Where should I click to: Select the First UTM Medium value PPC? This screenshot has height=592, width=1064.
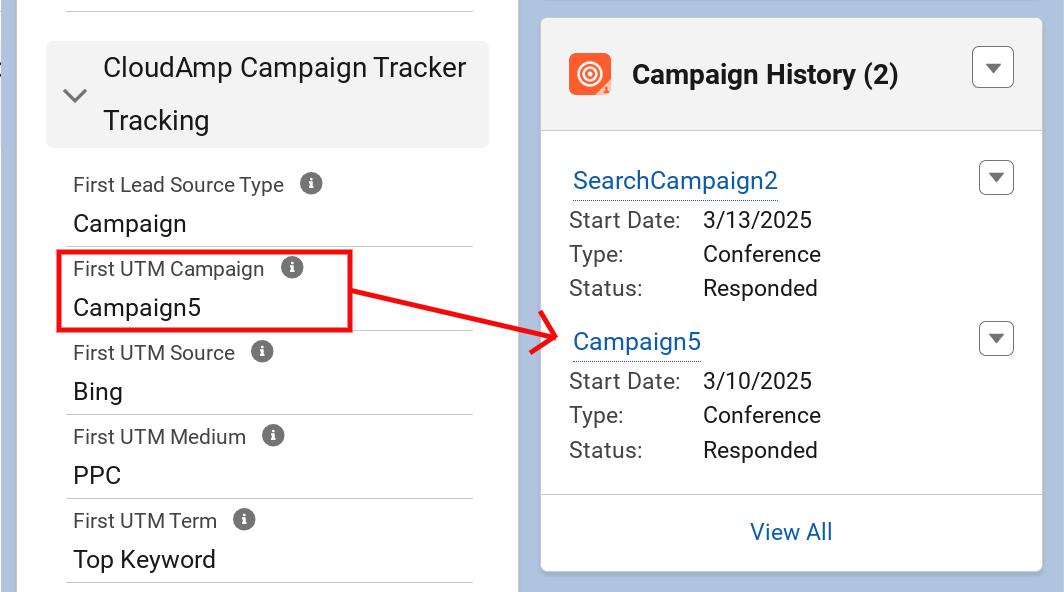[x=97, y=475]
